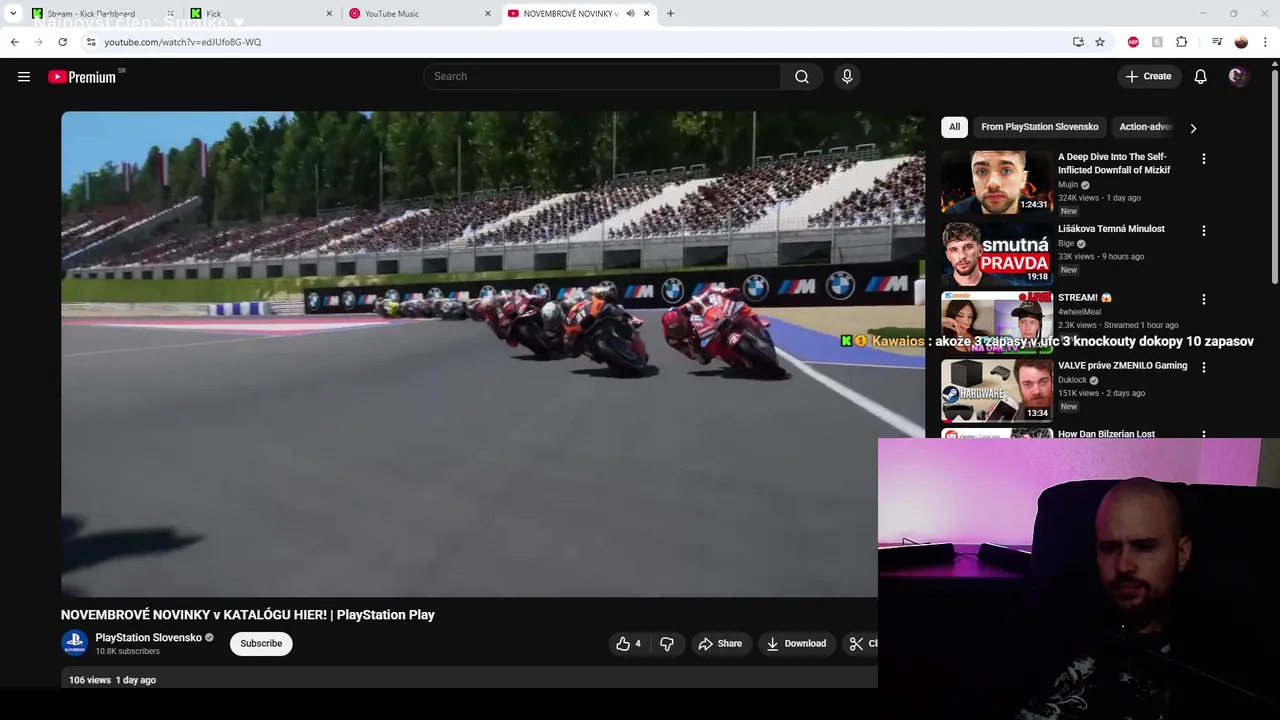
Task: Mute the NOVEMBROVÉ NOVINKY tab audio
Action: pos(630,14)
